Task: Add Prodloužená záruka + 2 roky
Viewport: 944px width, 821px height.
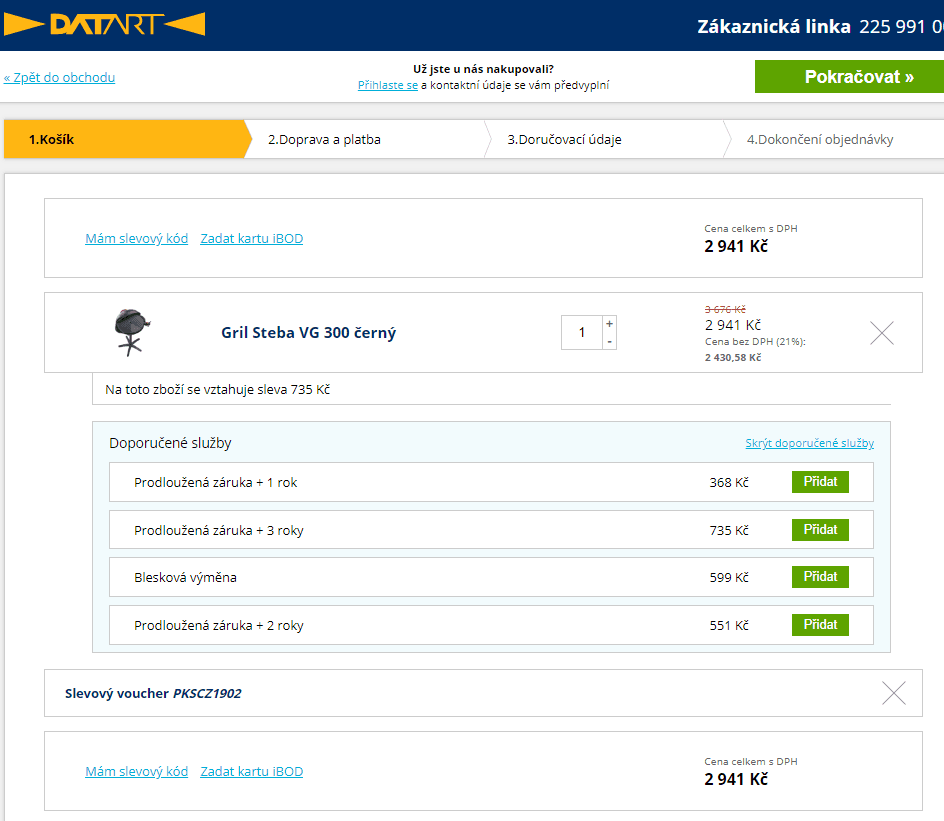Action: point(820,625)
